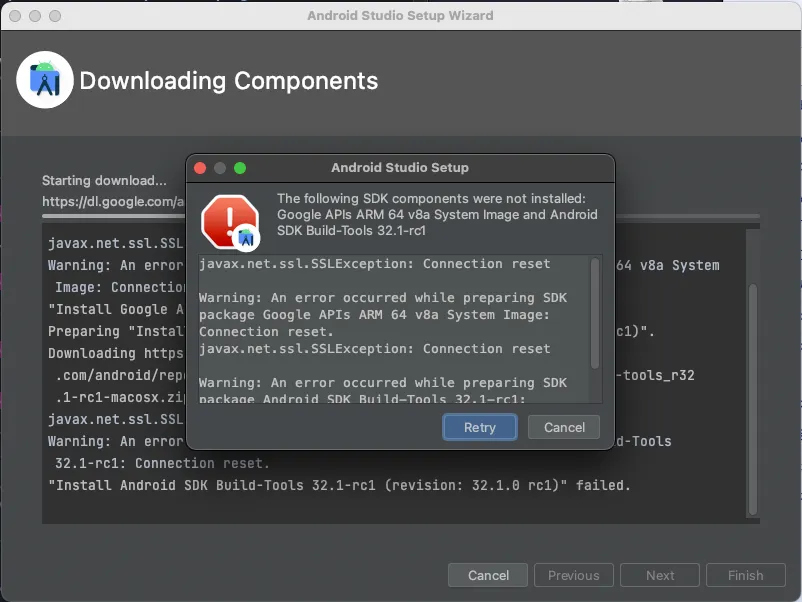The image size is (802, 602).
Task: Go back with the Previous button
Action: point(573,575)
